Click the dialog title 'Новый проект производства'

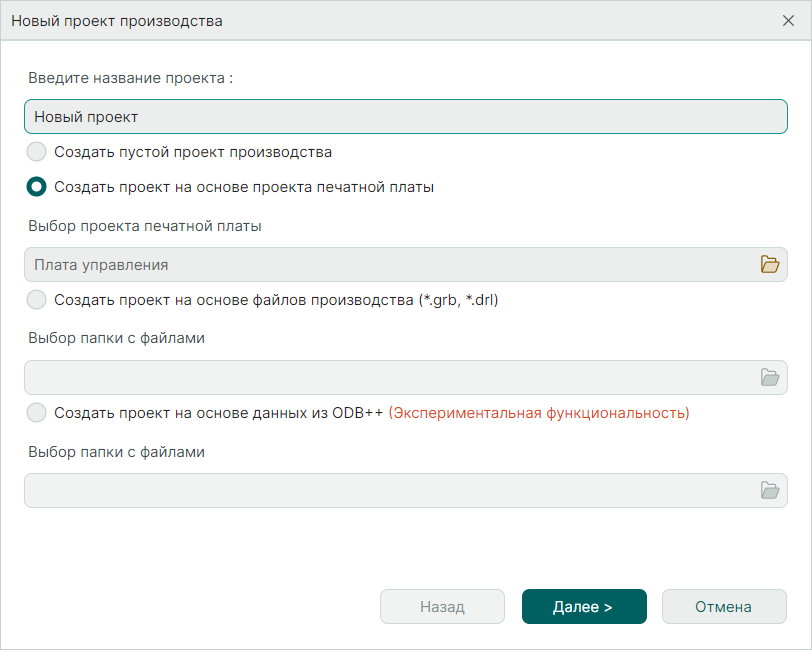[x=115, y=20]
